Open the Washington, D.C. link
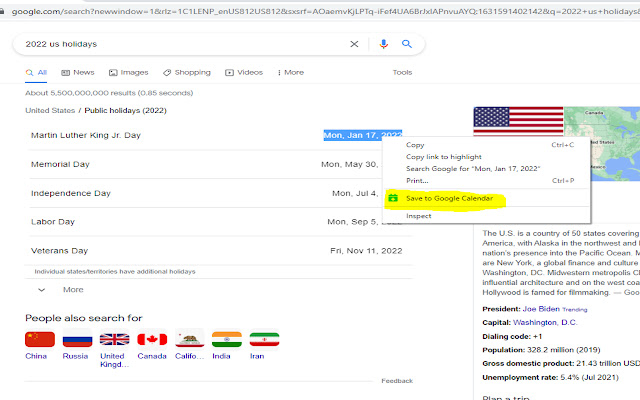This screenshot has height=400, width=640. [x=545, y=322]
